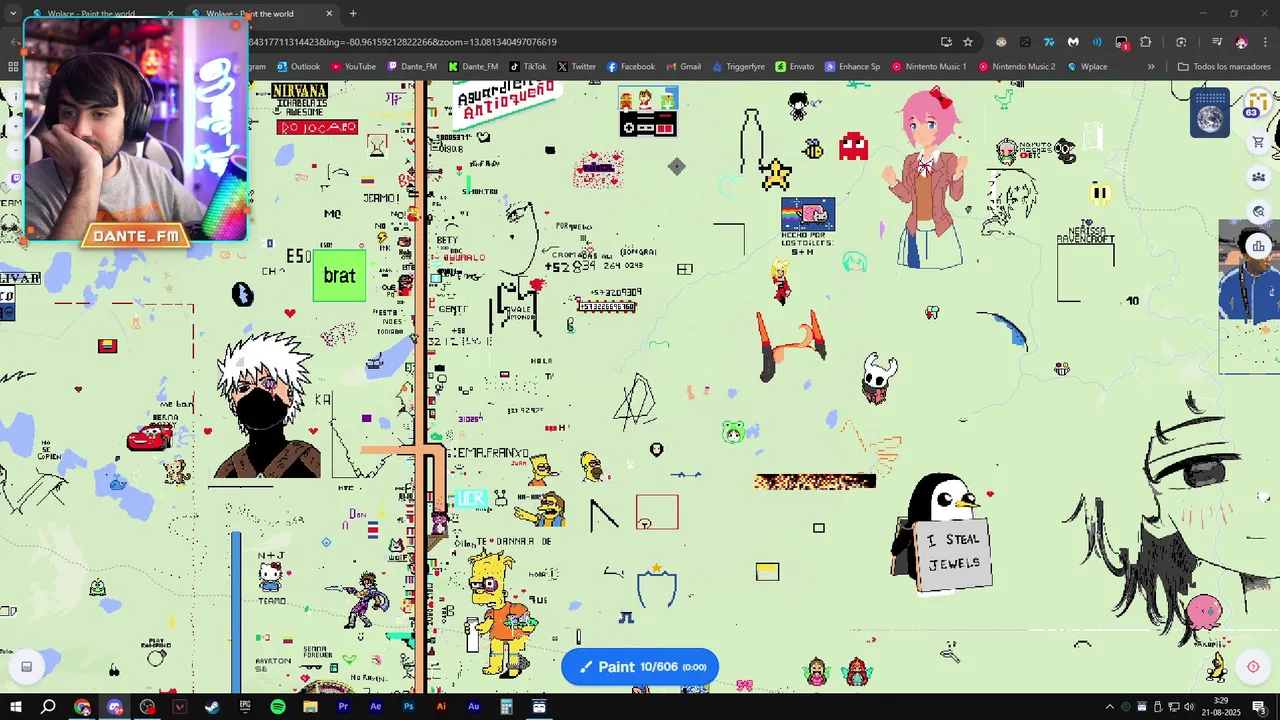Open the Nintendo Music 2 bookmark
Screen dimensions: 1280x720
click(x=1017, y=67)
